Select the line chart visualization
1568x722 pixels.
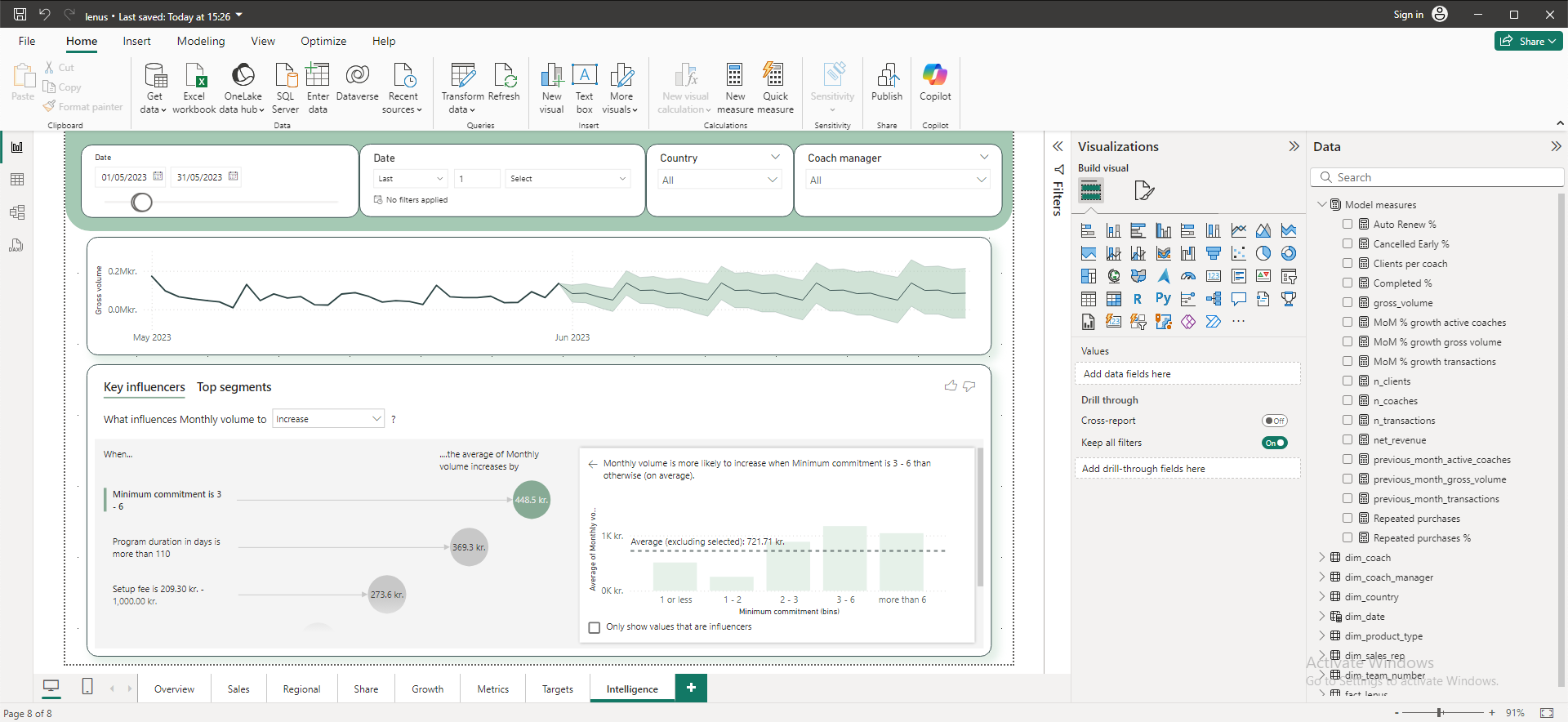(1239, 230)
